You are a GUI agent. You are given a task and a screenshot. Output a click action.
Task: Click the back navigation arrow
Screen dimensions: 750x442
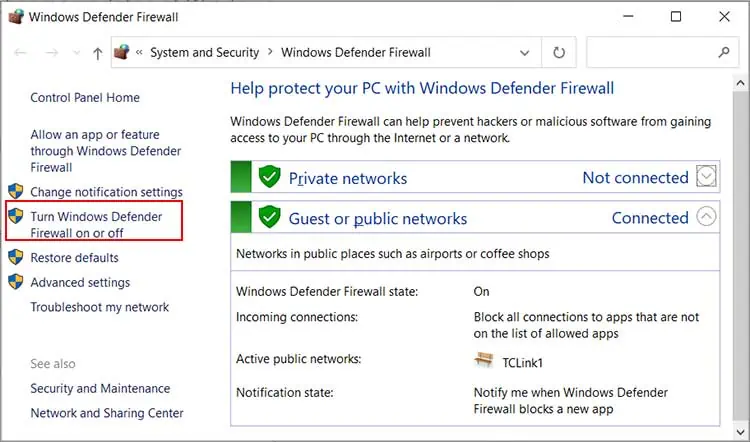pyautogui.click(x=21, y=52)
